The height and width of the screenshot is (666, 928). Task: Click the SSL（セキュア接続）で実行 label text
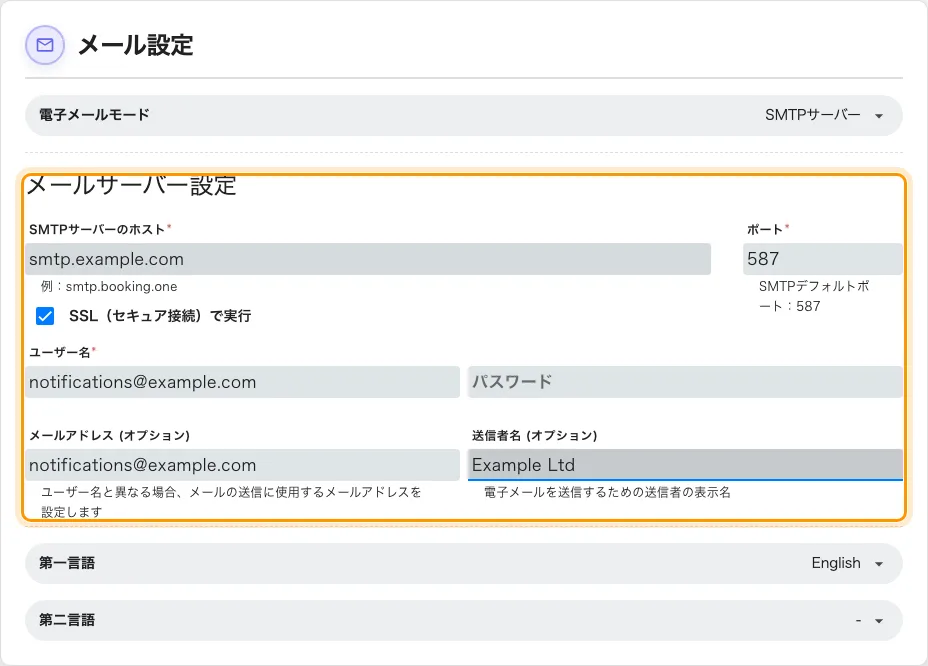coord(160,316)
